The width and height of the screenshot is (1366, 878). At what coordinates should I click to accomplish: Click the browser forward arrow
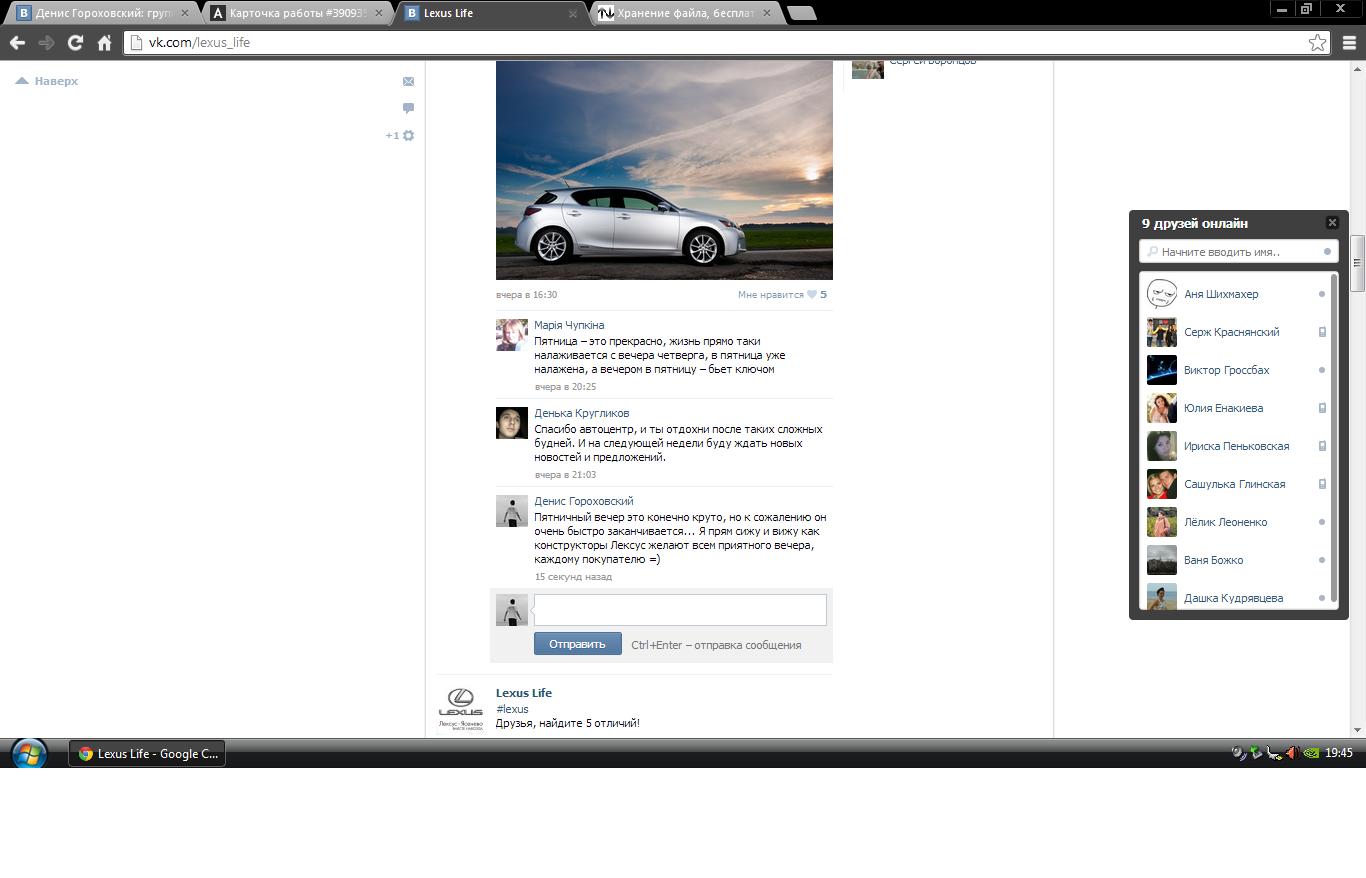[46, 42]
